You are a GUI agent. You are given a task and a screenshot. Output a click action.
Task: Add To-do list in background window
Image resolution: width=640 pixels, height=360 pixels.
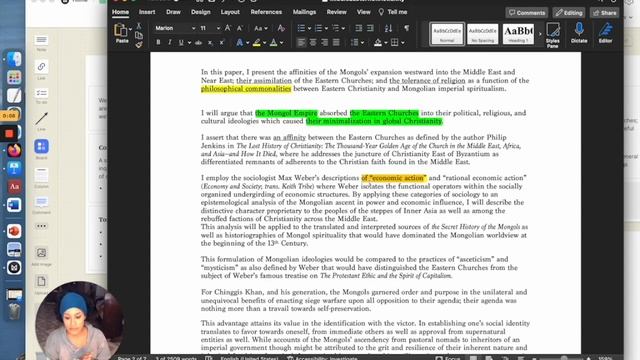(41, 96)
